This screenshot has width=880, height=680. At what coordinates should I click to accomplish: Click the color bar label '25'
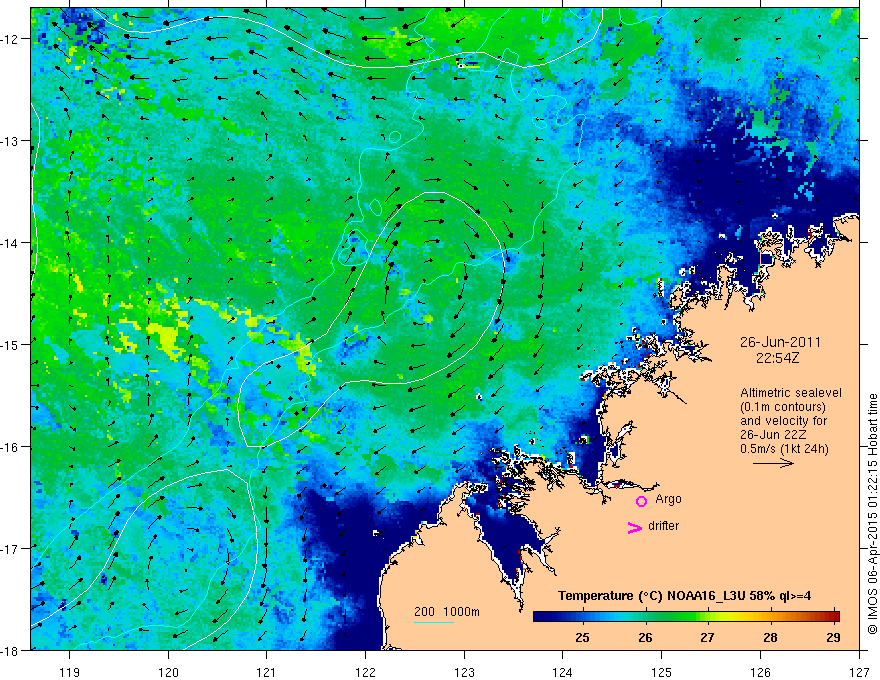pyautogui.click(x=583, y=637)
